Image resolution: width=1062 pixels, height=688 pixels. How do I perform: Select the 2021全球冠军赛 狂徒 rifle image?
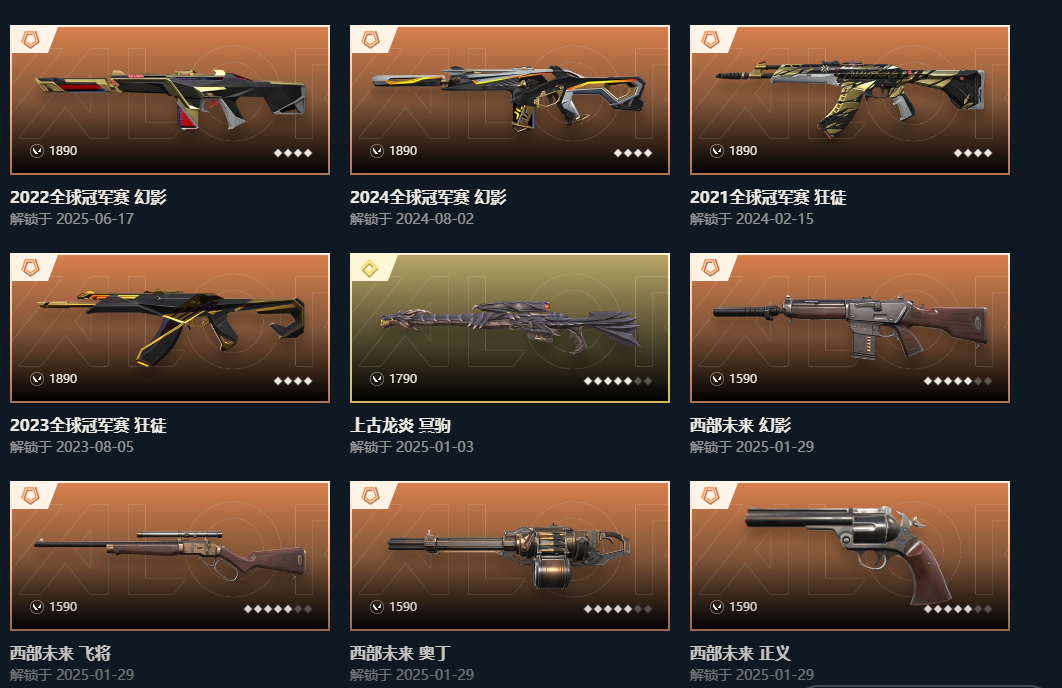(x=850, y=98)
